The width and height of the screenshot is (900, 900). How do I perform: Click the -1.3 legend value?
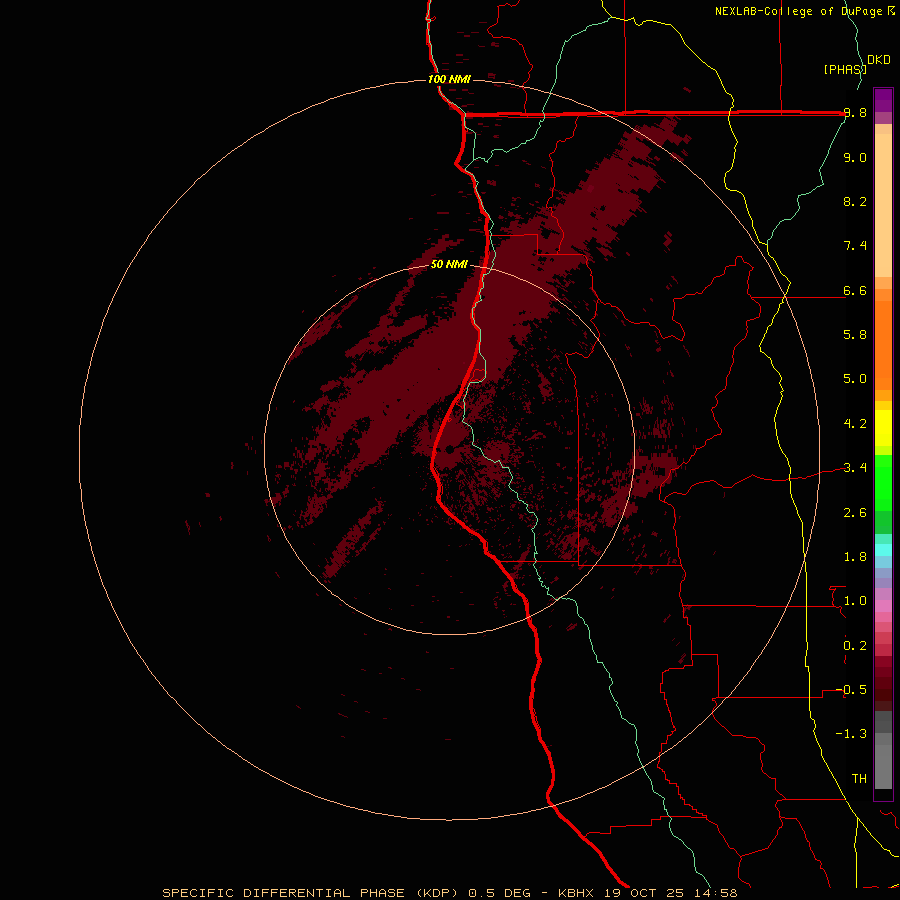(x=851, y=734)
